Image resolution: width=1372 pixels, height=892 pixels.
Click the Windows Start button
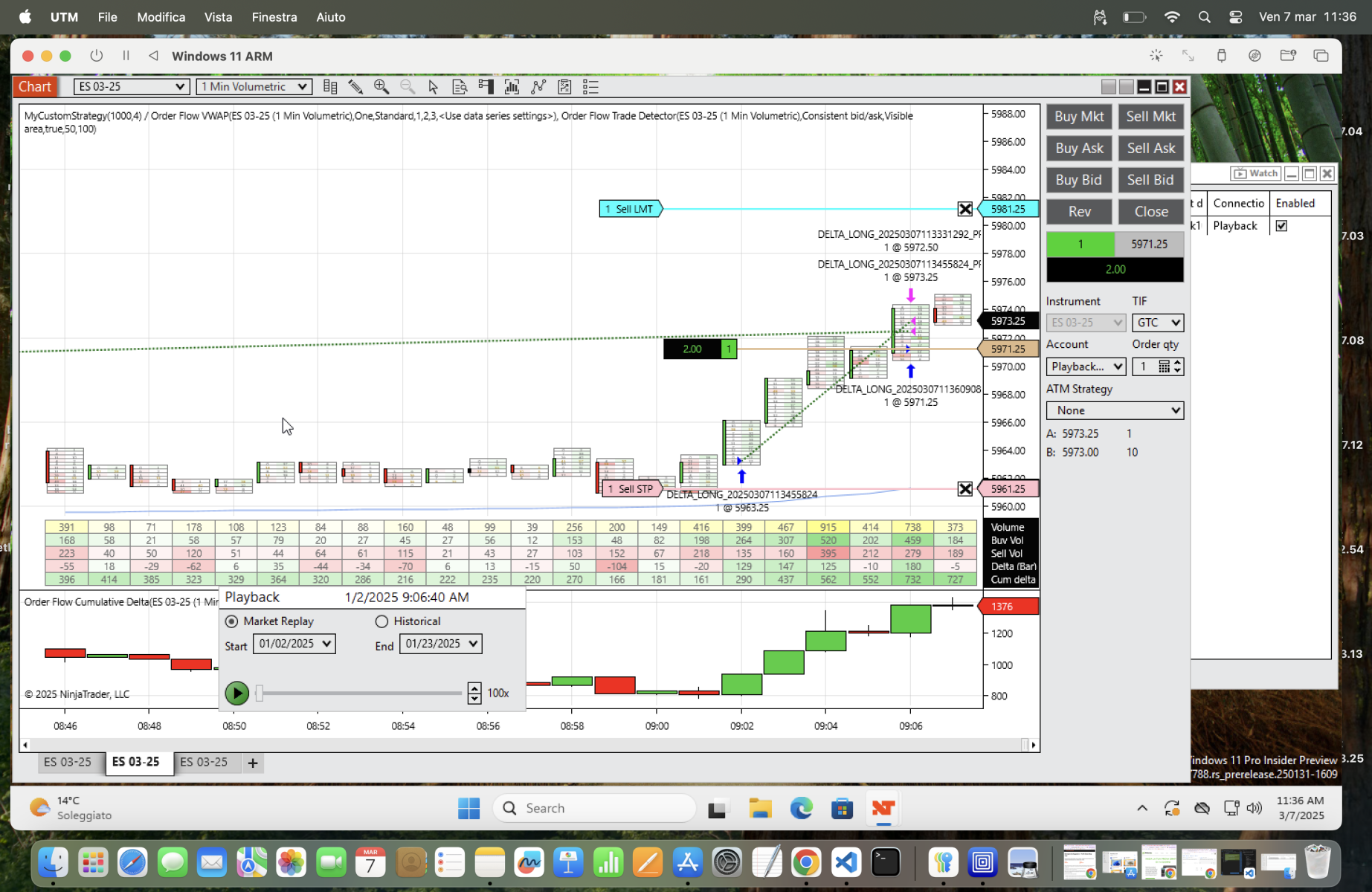click(x=468, y=808)
